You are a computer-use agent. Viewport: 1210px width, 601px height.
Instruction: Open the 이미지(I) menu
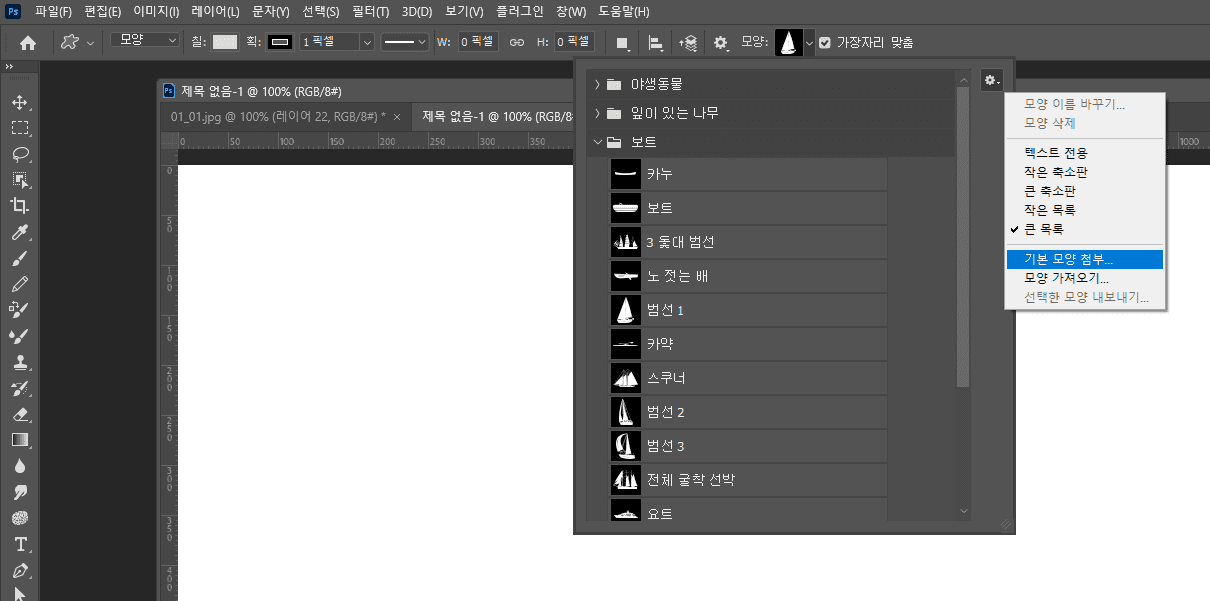156,12
